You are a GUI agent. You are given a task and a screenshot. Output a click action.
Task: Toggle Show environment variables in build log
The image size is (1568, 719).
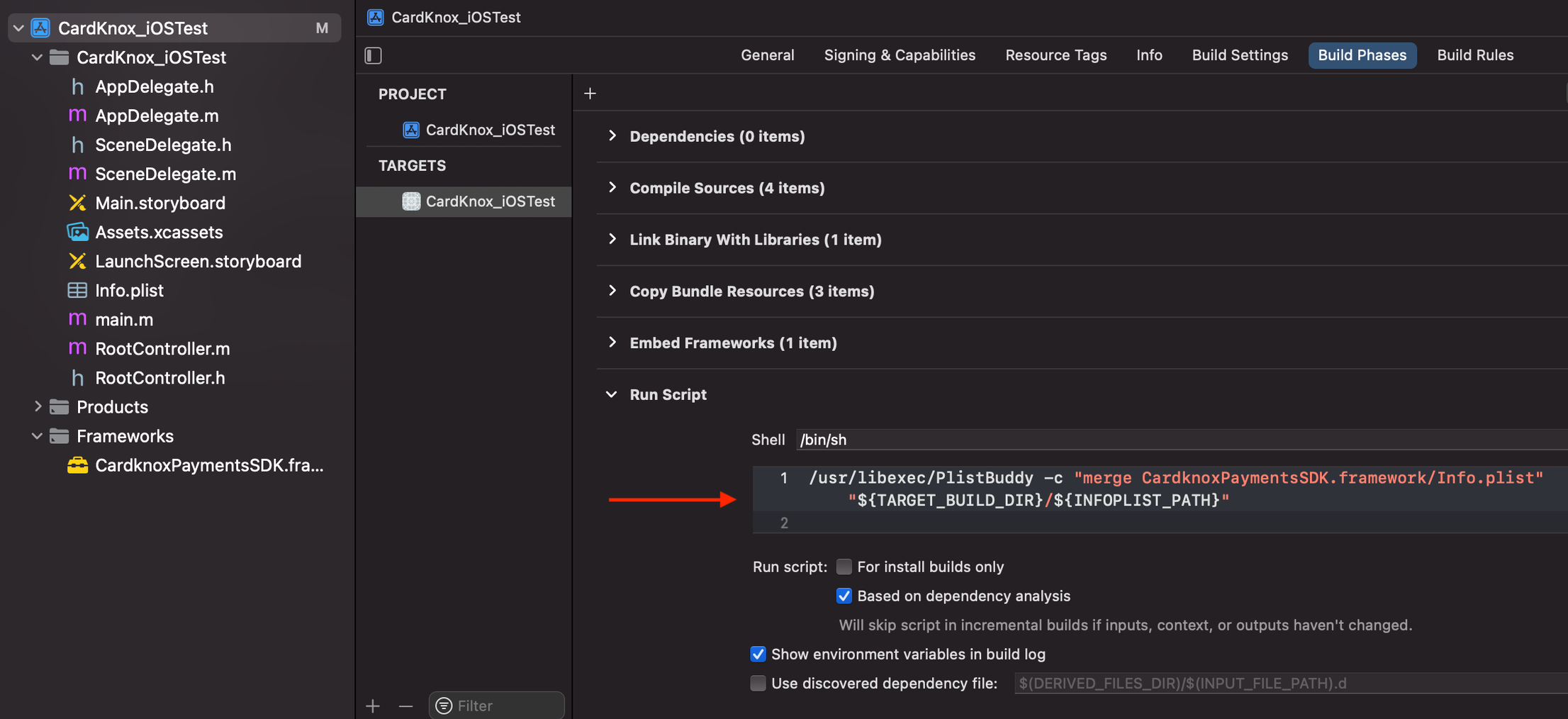(758, 654)
